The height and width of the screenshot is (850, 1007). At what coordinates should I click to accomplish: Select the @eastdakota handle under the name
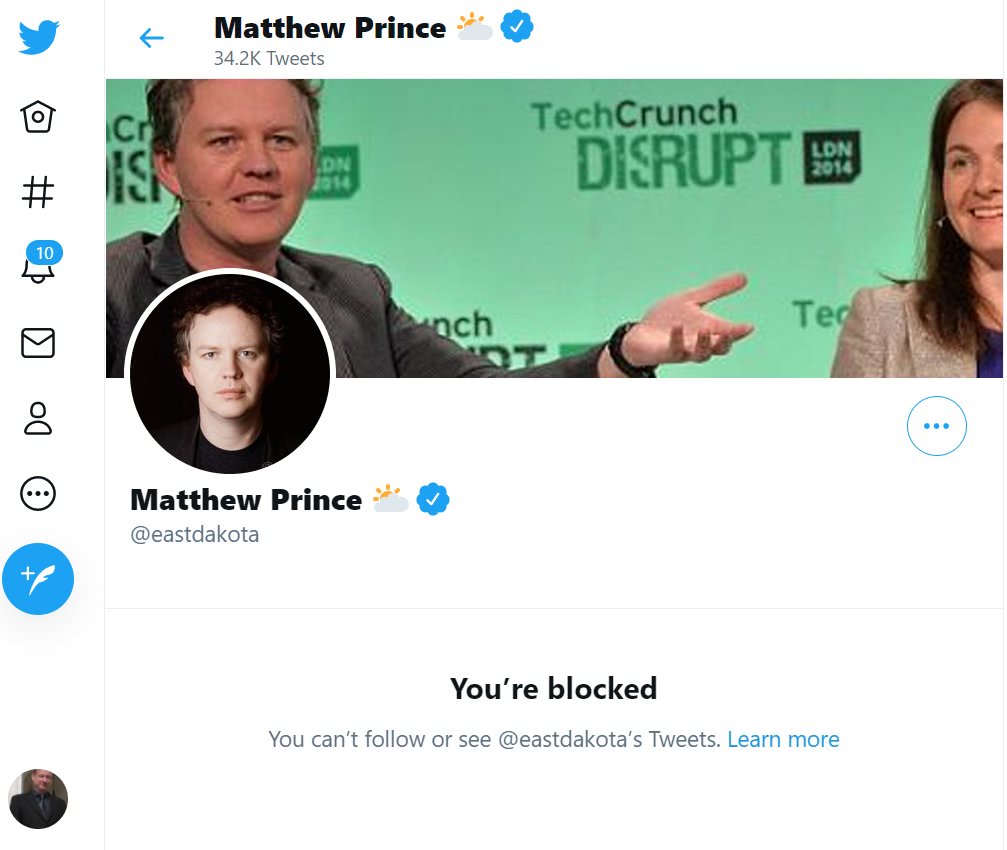click(x=195, y=534)
